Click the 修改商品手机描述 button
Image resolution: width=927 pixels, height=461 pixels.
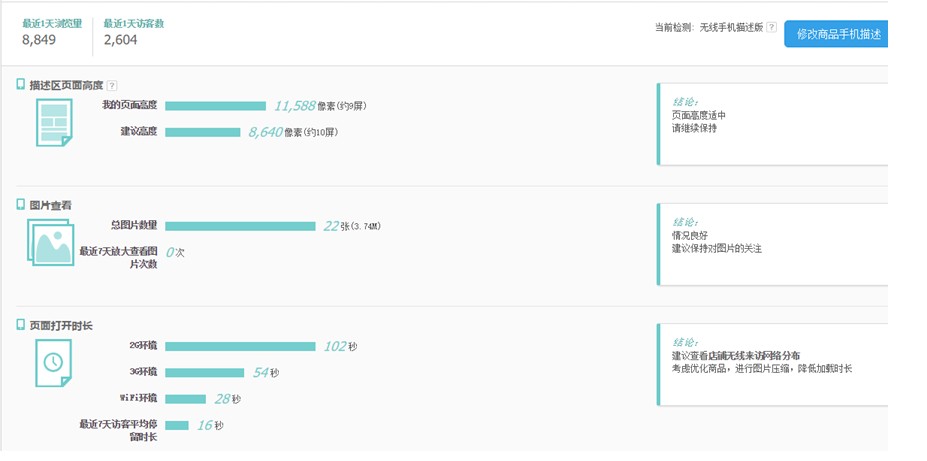click(x=836, y=34)
